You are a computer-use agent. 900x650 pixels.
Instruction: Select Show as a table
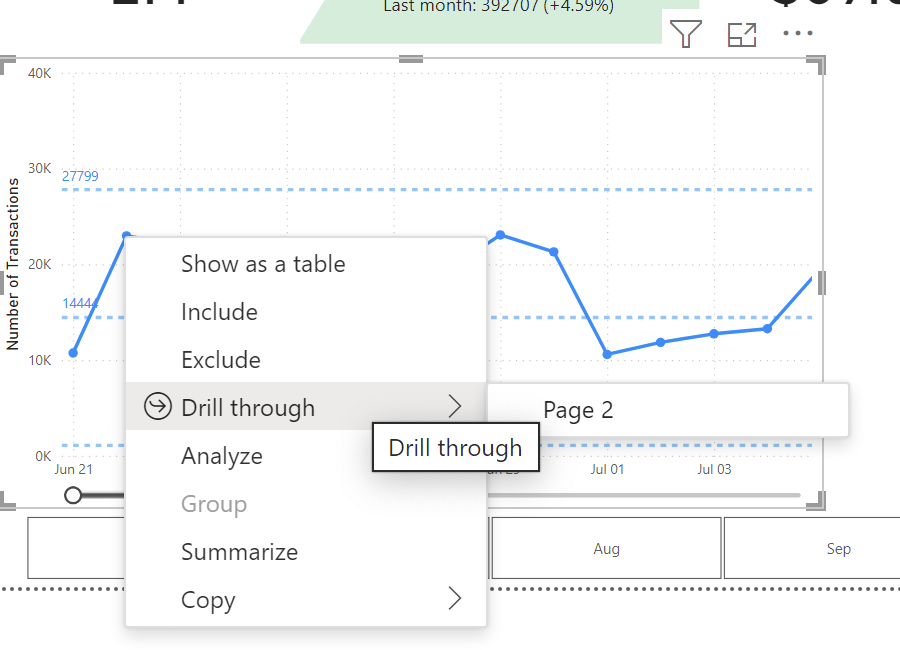coord(305,264)
